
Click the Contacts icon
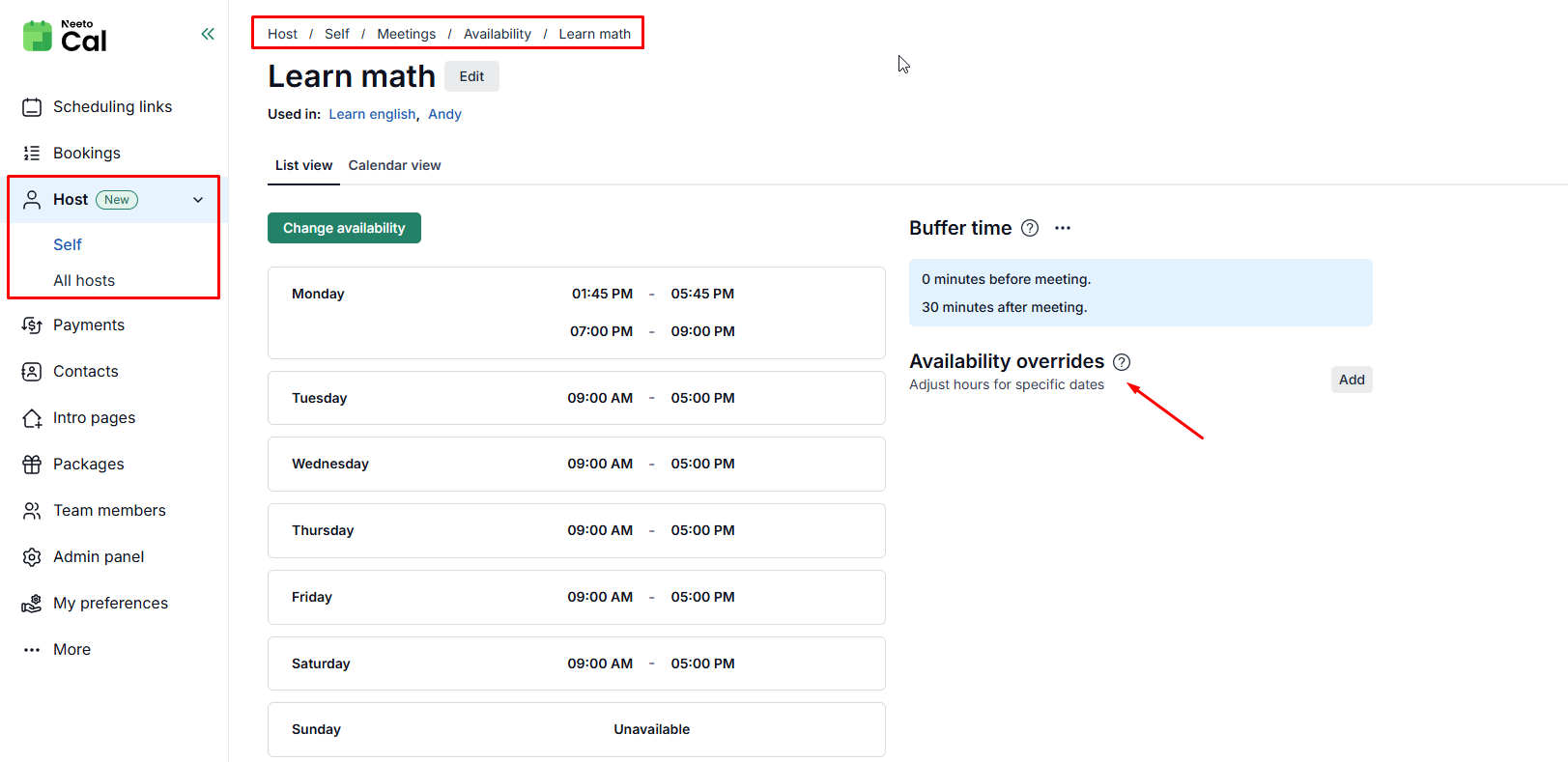[32, 372]
